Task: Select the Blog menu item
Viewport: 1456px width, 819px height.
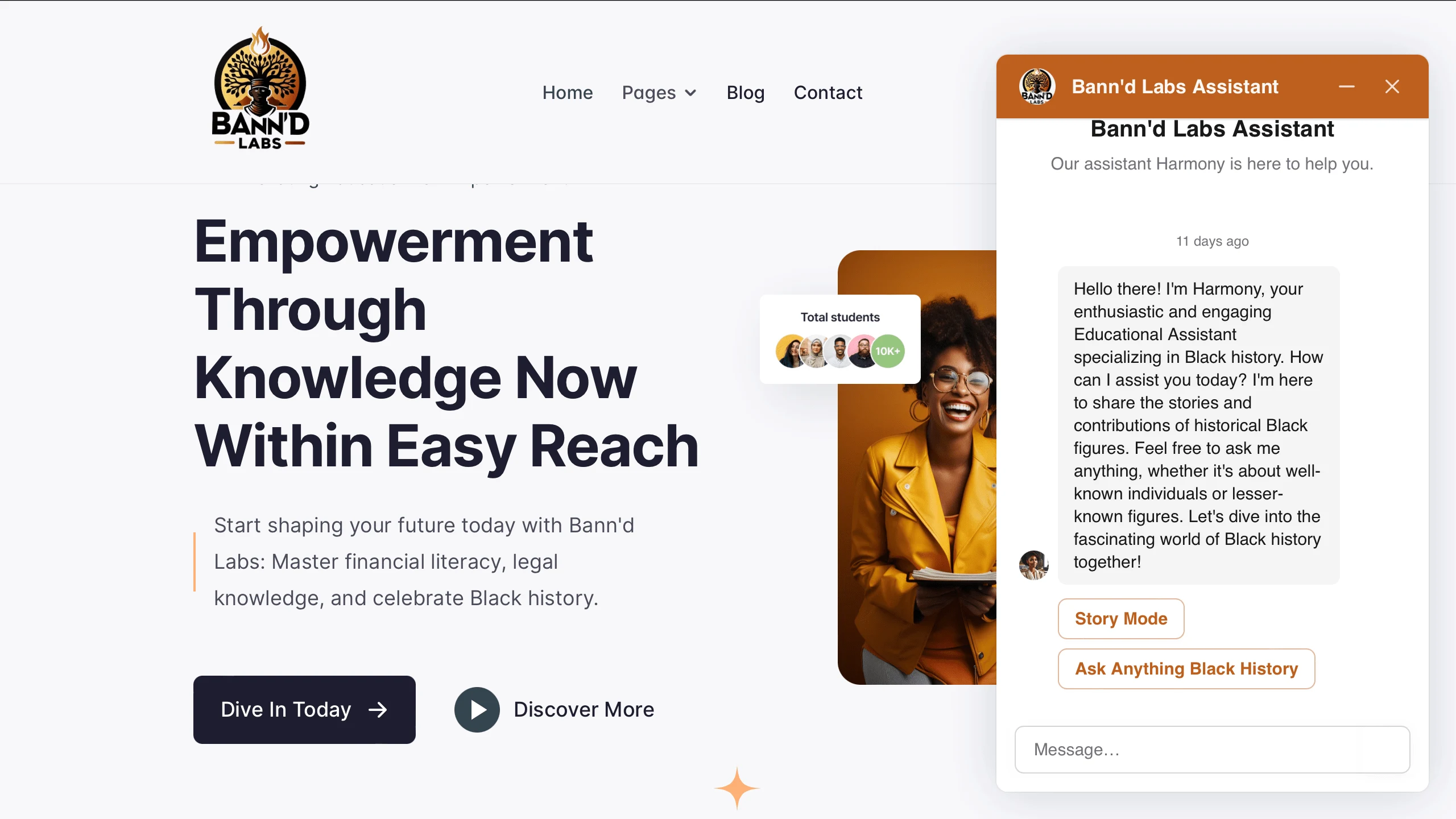Action: (x=745, y=92)
